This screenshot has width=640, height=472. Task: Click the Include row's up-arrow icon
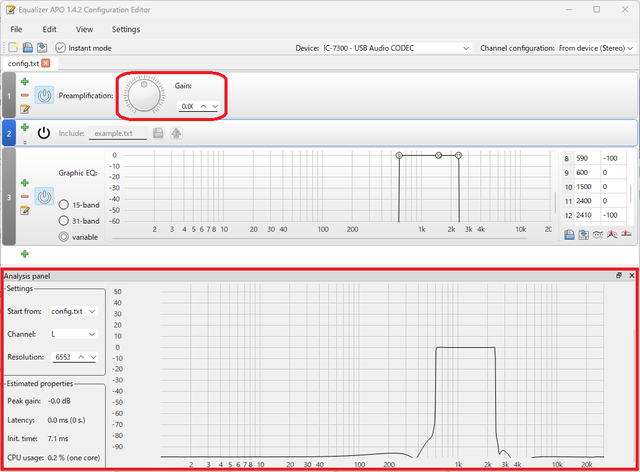tap(176, 133)
